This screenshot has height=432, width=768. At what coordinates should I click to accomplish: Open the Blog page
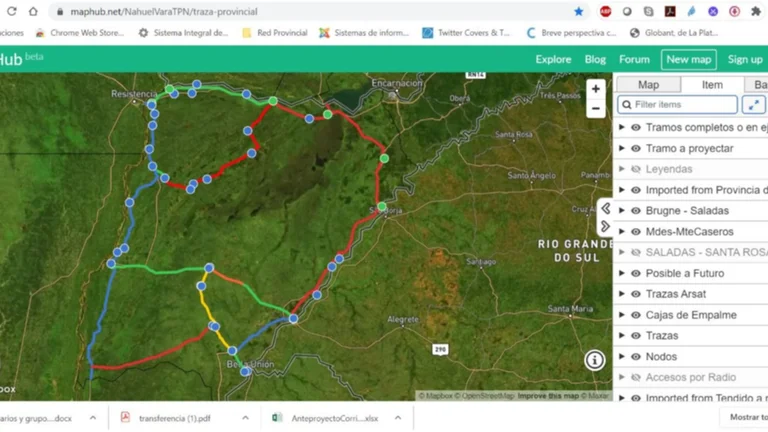point(595,60)
